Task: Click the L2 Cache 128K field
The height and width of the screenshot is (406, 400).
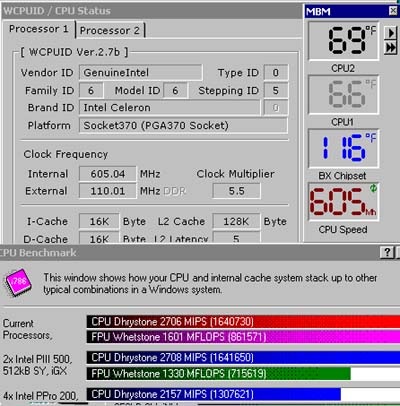Action: click(x=236, y=221)
